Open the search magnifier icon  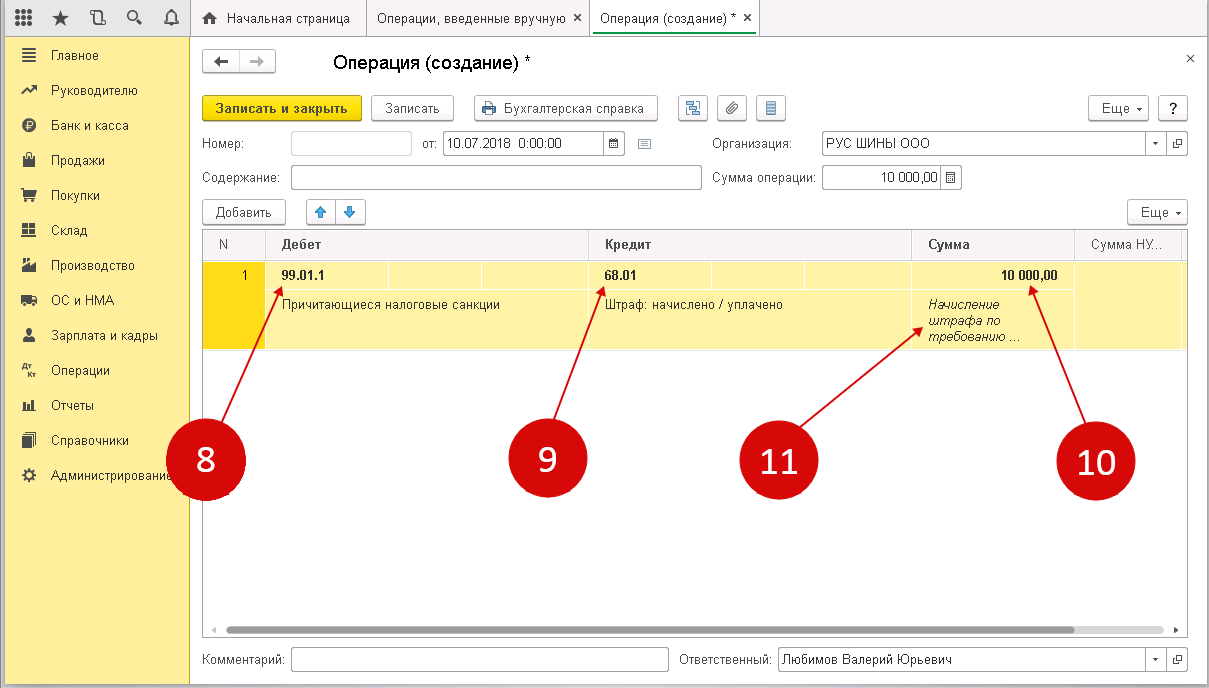point(133,18)
